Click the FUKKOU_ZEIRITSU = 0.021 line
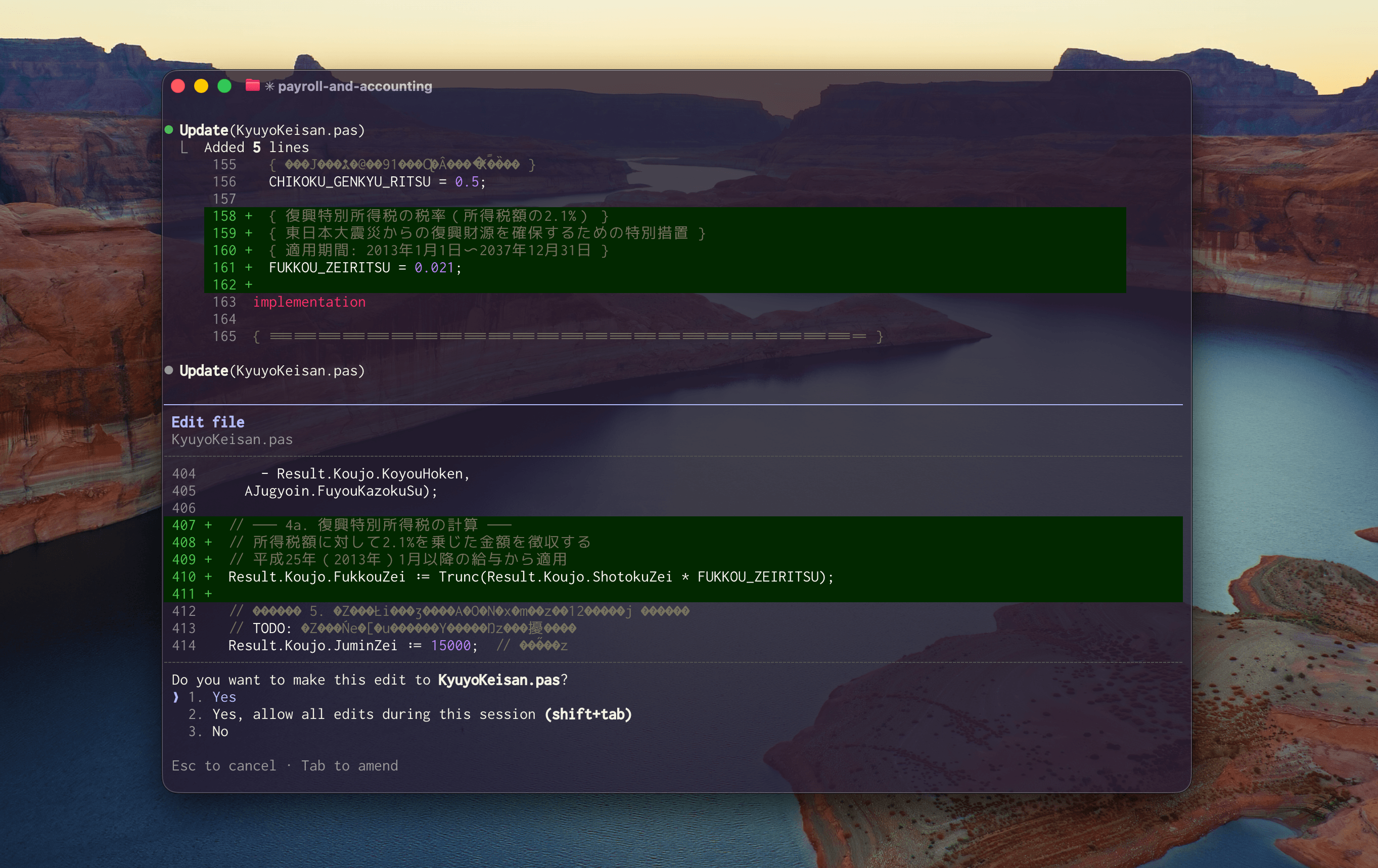 coord(364,268)
